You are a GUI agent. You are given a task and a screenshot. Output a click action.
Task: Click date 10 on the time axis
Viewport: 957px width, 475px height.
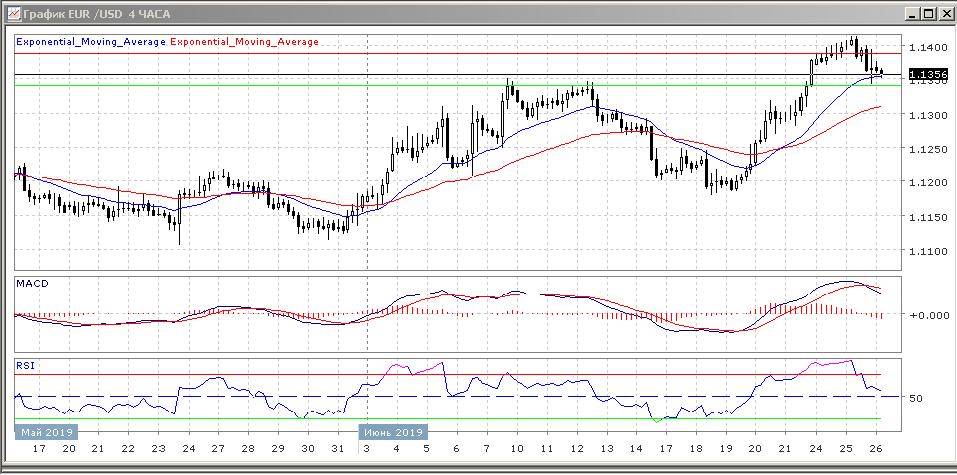[516, 450]
